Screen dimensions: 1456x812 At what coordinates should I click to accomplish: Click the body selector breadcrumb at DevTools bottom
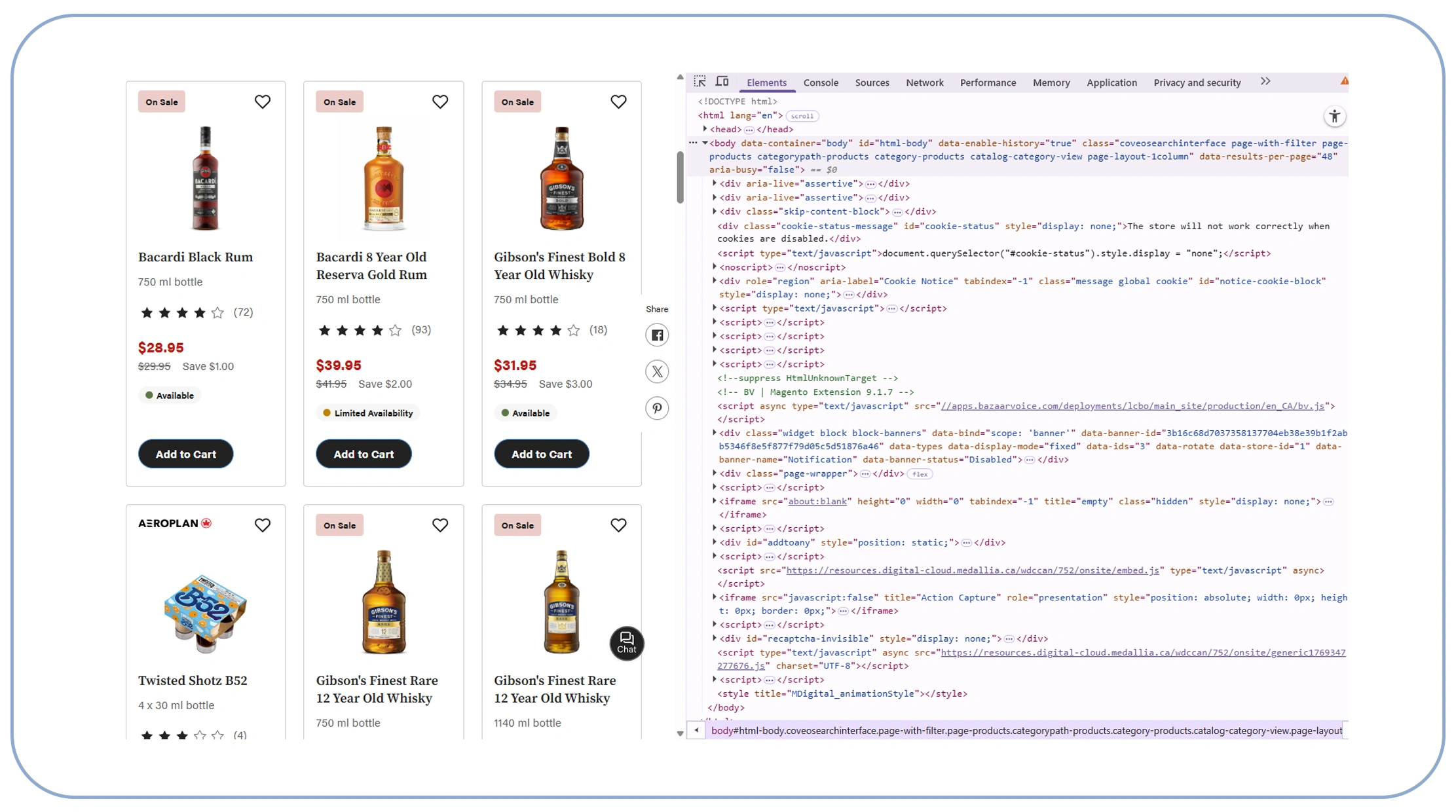click(x=719, y=730)
